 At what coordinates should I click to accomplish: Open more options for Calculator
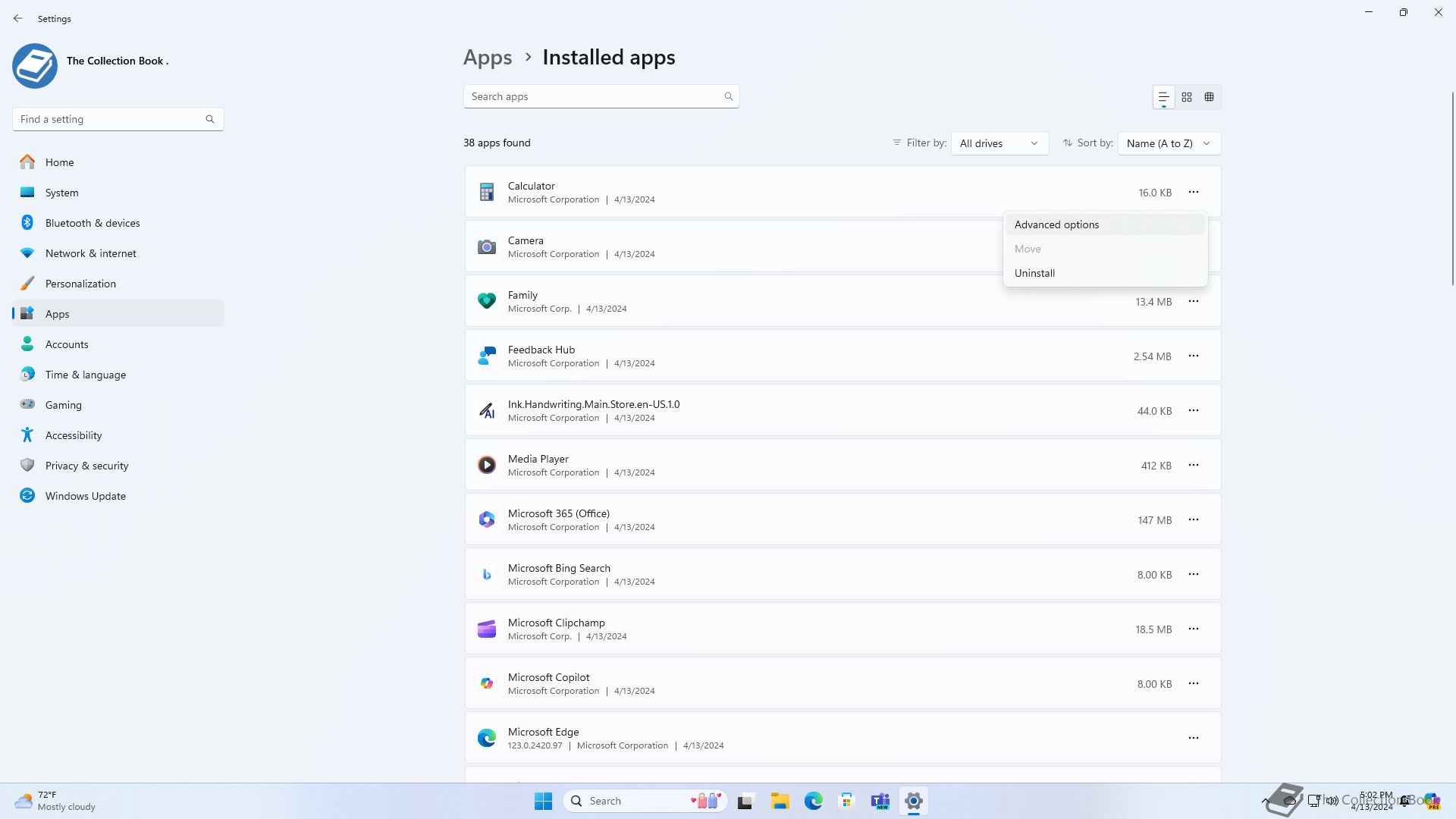1193,192
